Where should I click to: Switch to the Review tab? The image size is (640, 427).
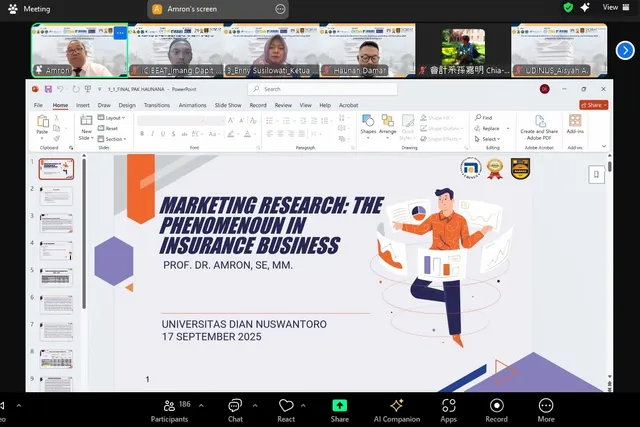point(283,105)
